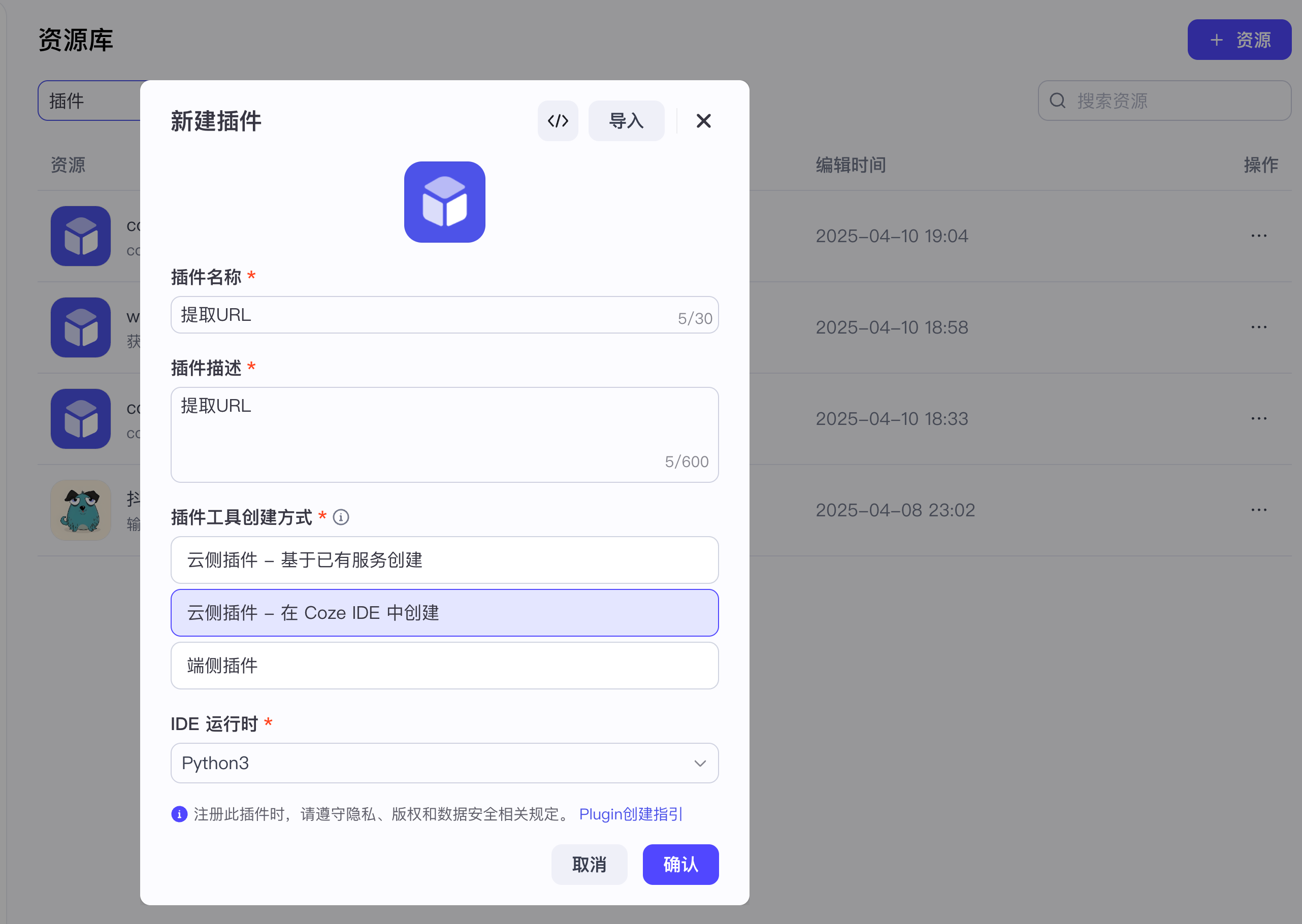Open the ellipsis menu for 2025-04-10 19:04 row
Image resolution: width=1302 pixels, height=924 pixels.
point(1259,236)
